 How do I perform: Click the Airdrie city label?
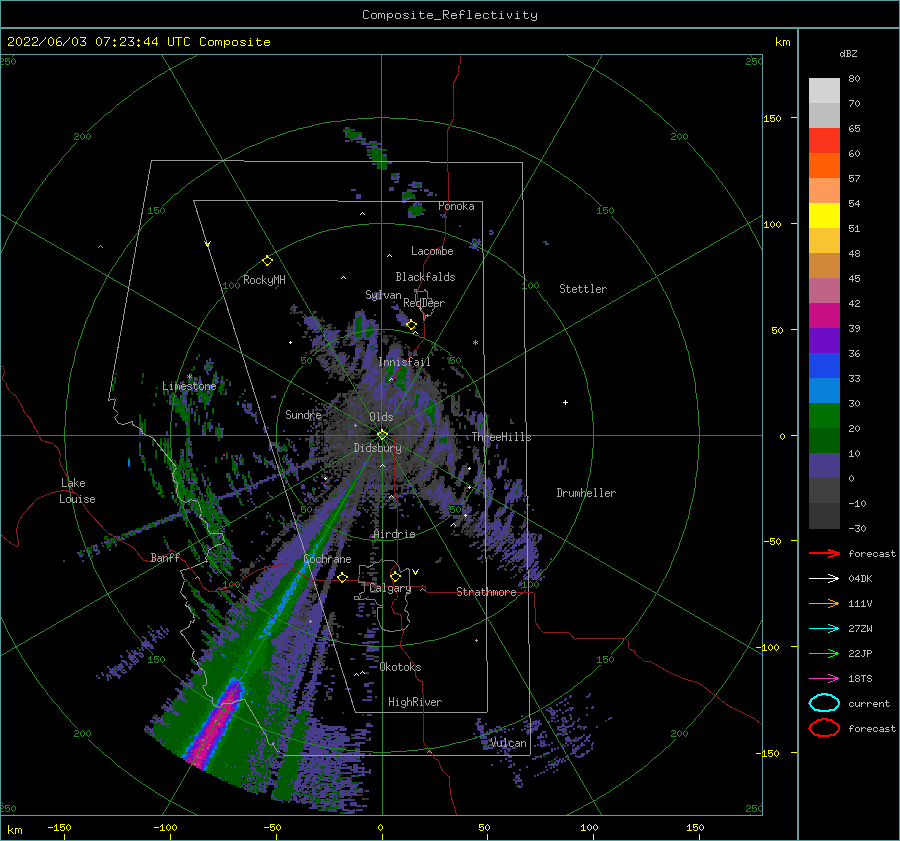pyautogui.click(x=394, y=534)
